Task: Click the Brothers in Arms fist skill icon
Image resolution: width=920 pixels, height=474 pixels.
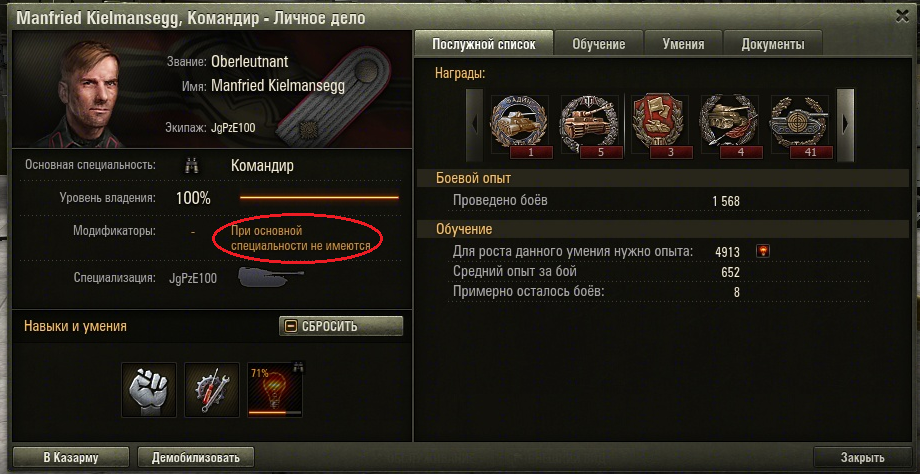Action: click(x=149, y=390)
